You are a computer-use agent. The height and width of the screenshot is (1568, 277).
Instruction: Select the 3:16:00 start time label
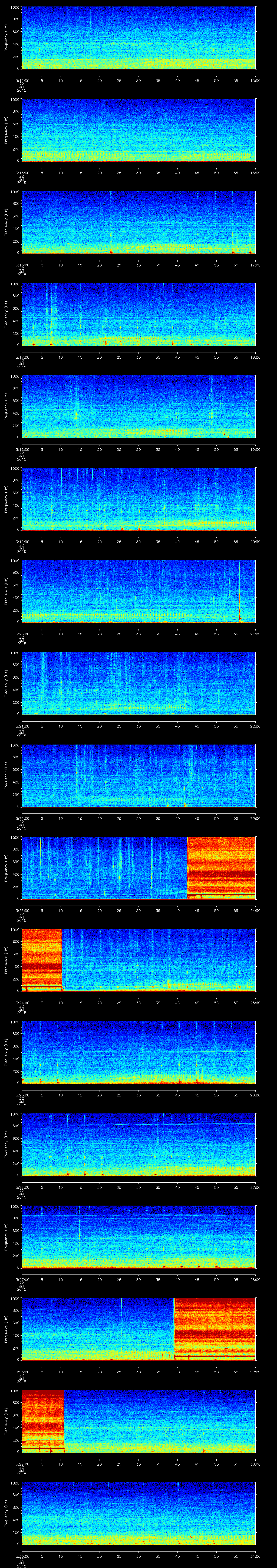point(22,264)
